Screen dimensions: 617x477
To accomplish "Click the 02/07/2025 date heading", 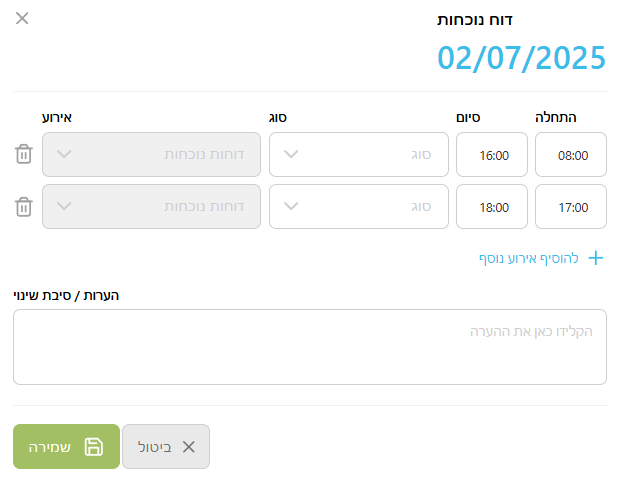I will point(521,58).
